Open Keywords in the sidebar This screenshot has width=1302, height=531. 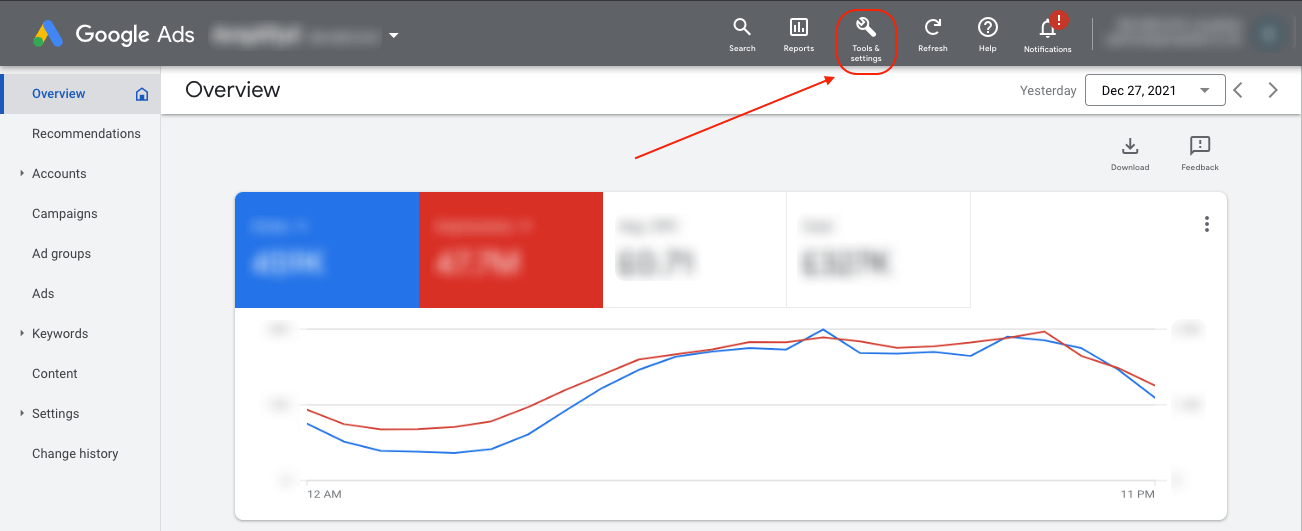pyautogui.click(x=60, y=334)
